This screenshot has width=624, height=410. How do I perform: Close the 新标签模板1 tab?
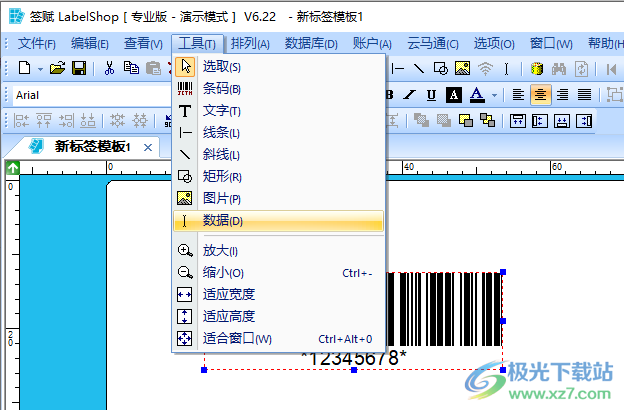tap(148, 148)
